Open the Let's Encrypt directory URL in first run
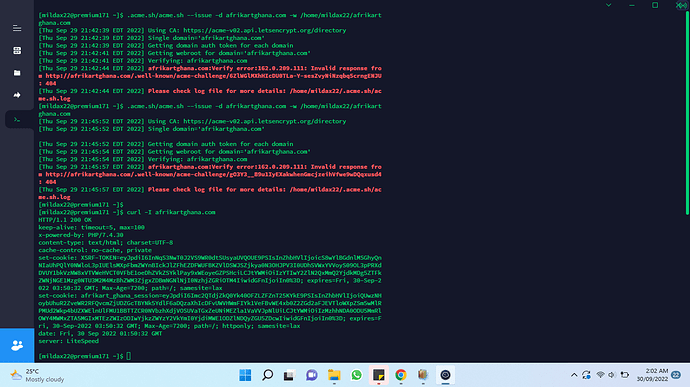The image size is (690, 387). click(x=264, y=30)
